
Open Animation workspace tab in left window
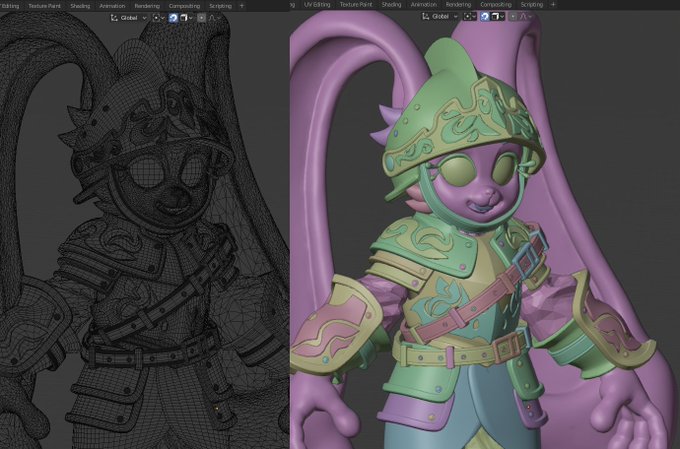click(x=112, y=6)
